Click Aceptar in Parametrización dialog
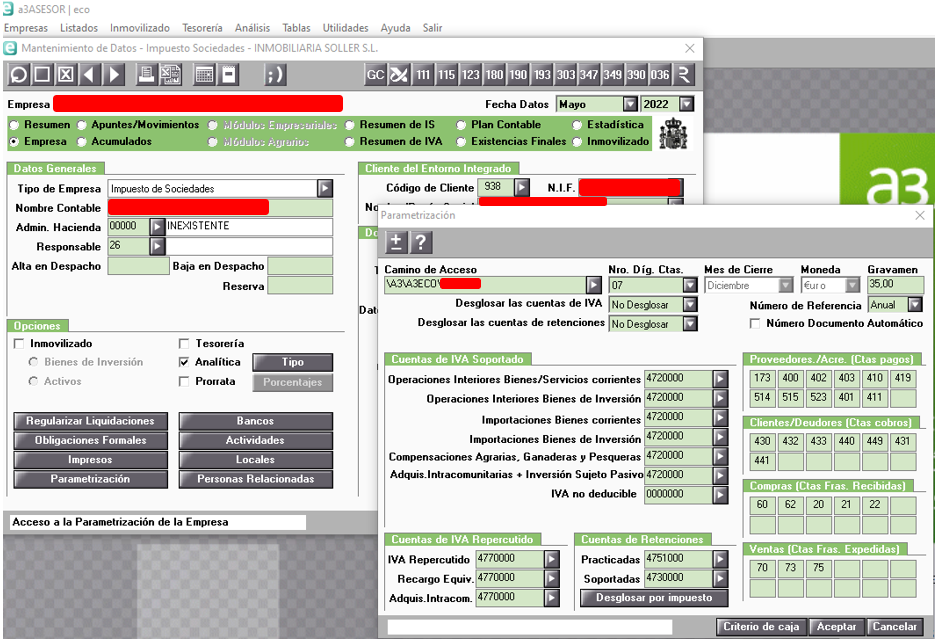 click(837, 627)
